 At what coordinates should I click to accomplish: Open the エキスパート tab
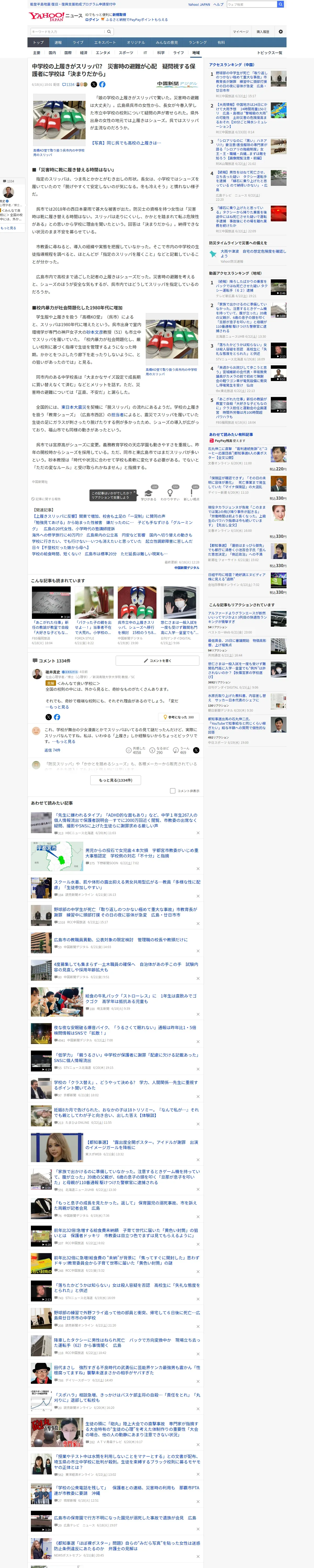(105, 43)
